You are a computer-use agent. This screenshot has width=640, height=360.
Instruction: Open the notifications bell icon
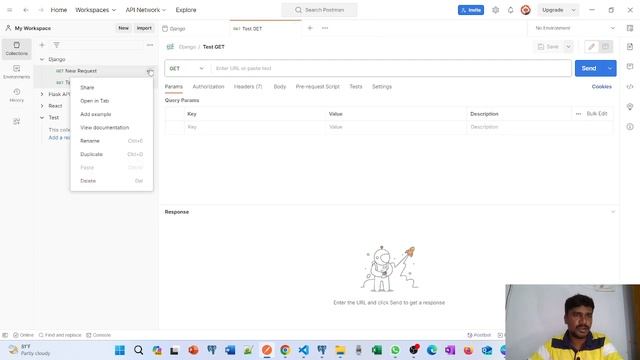coord(510,10)
